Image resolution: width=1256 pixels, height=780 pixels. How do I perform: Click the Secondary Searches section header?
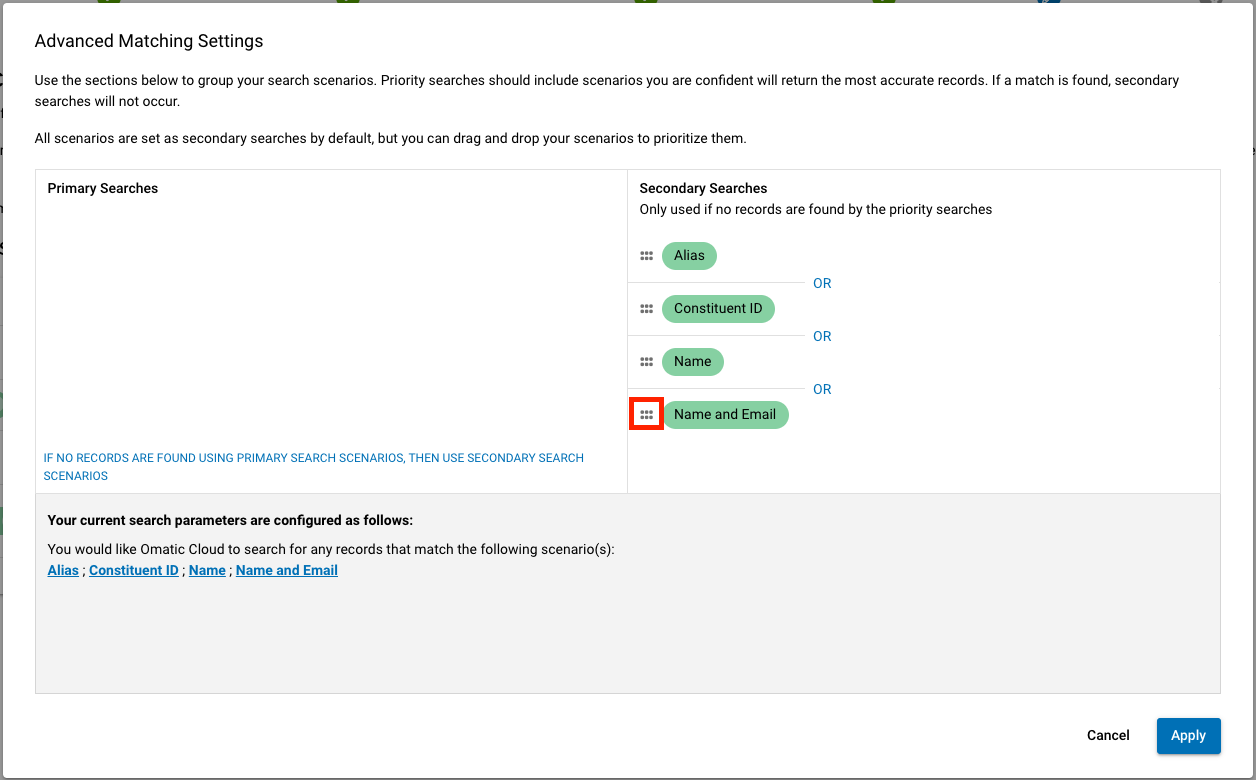point(703,188)
